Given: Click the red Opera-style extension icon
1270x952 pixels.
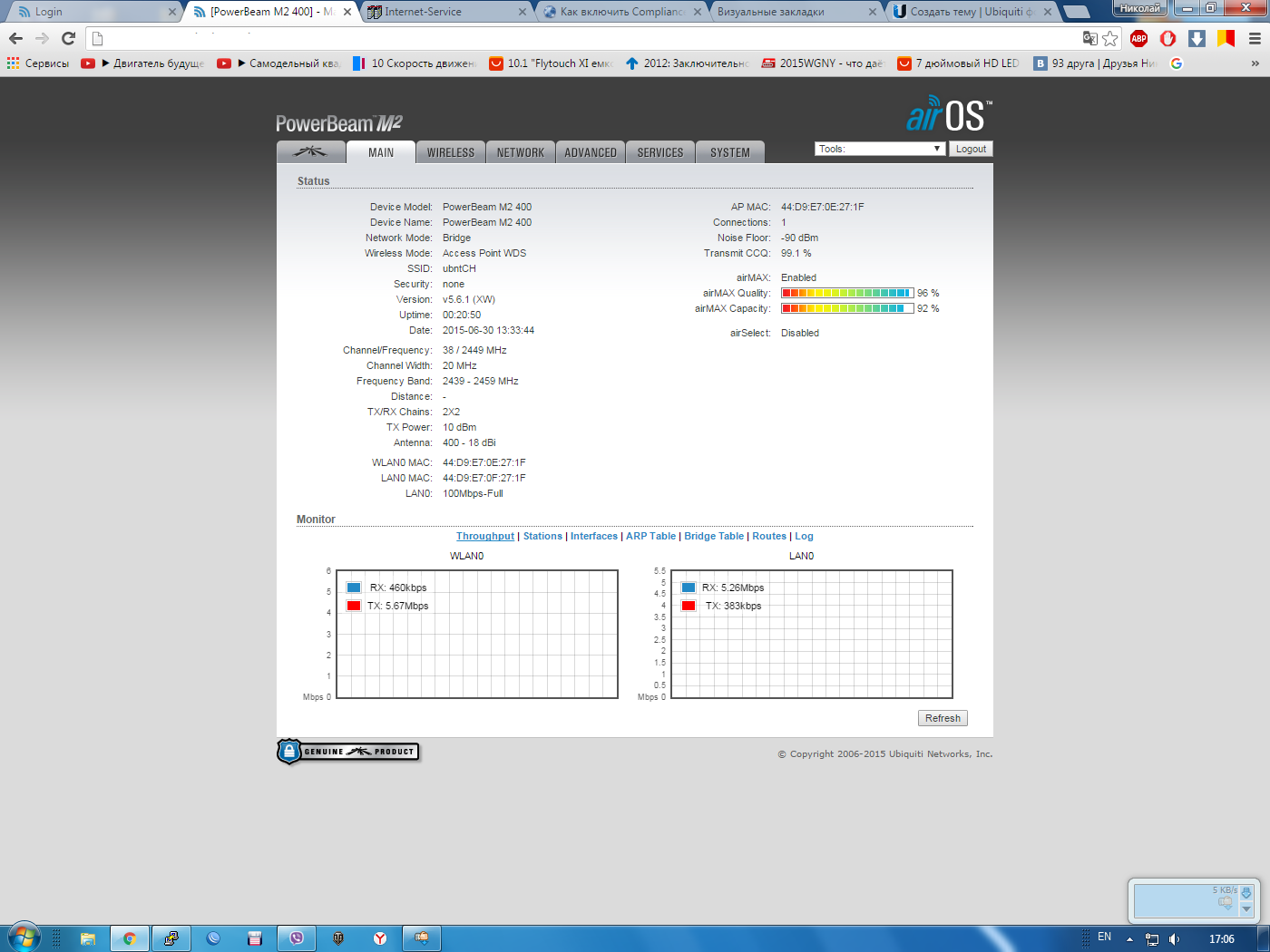Looking at the screenshot, I should [x=1167, y=38].
